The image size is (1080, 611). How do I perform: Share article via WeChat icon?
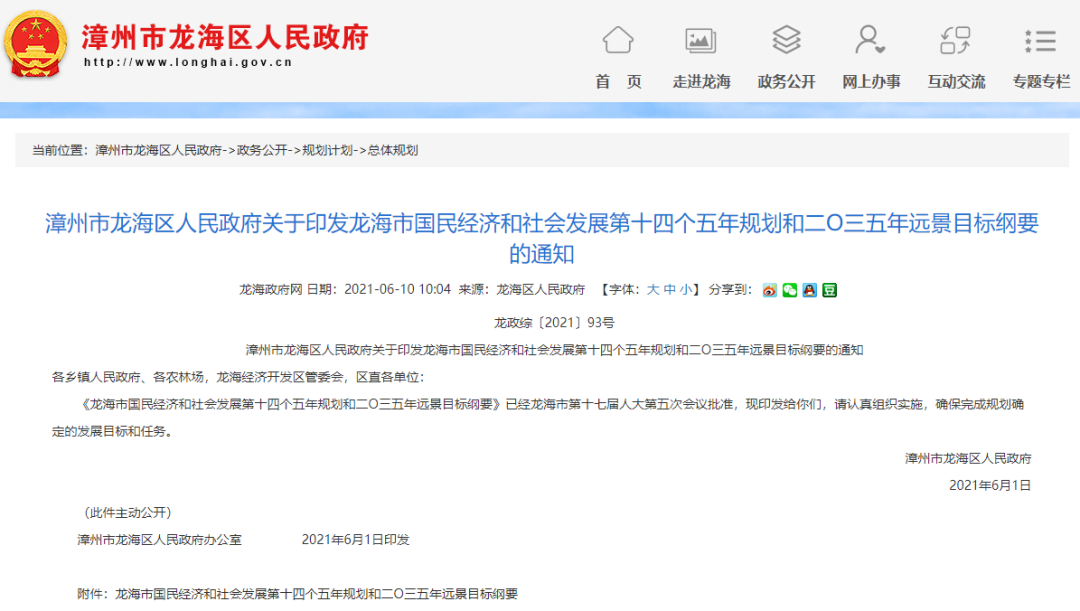click(x=789, y=290)
